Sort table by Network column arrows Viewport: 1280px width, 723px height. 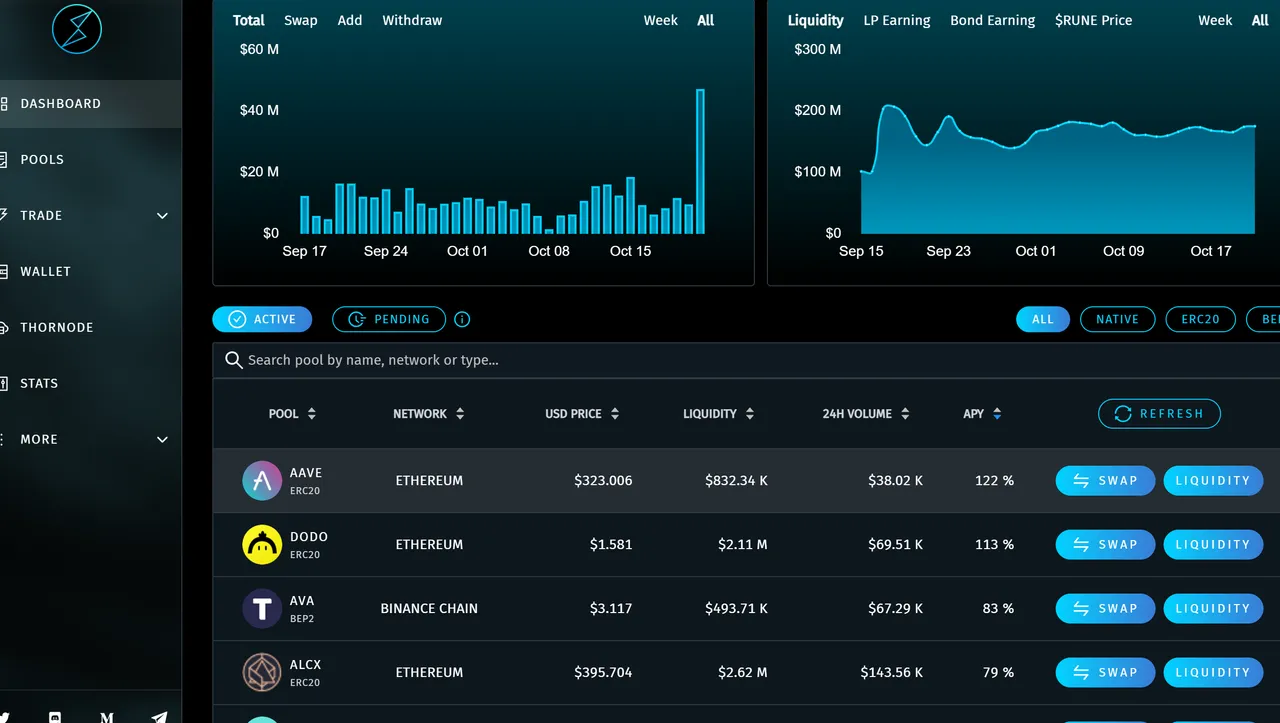pos(460,414)
